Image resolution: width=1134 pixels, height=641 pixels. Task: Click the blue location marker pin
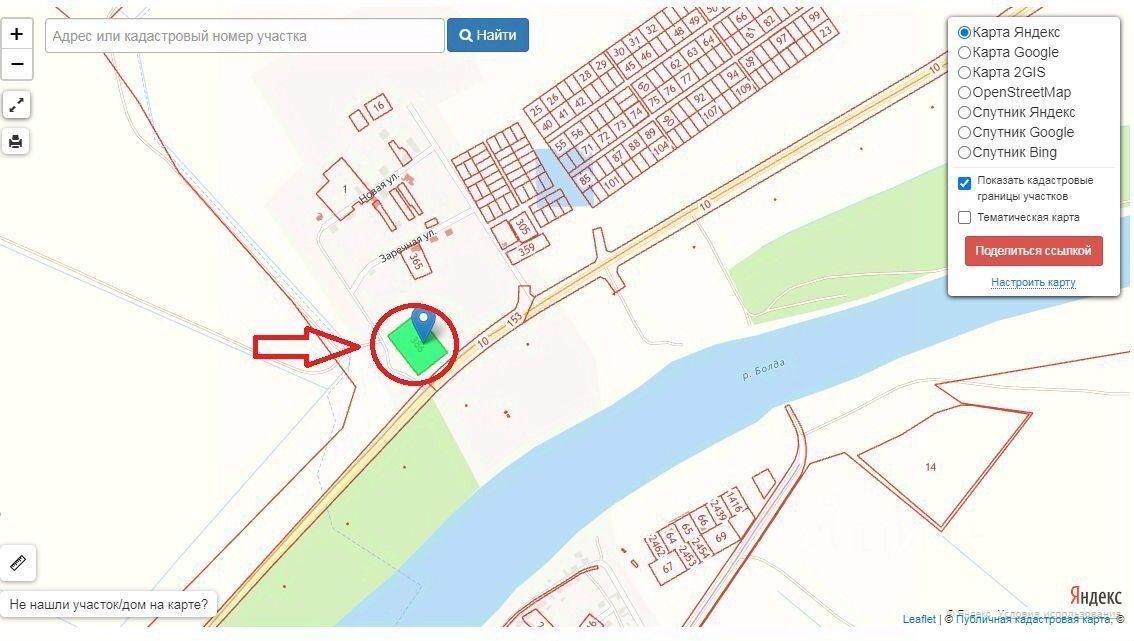(x=423, y=324)
